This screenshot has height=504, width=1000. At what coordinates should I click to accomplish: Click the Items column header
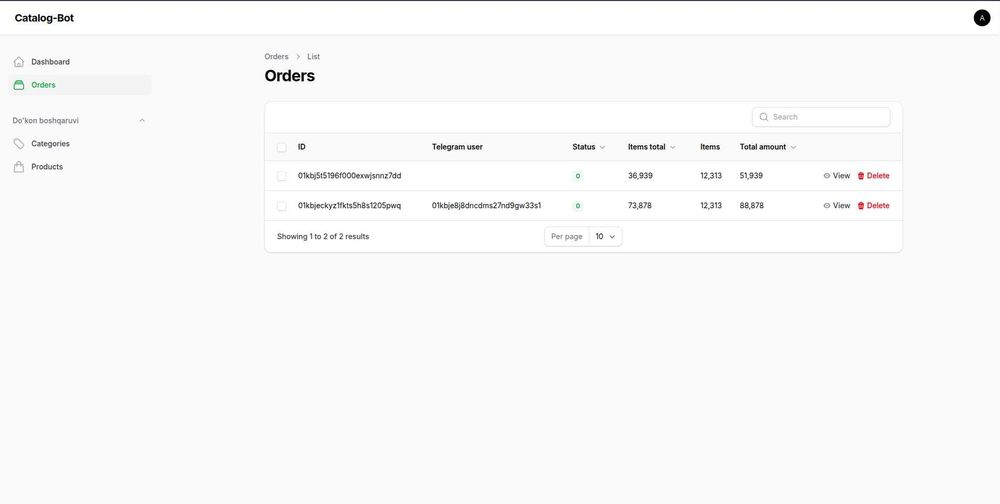710,147
